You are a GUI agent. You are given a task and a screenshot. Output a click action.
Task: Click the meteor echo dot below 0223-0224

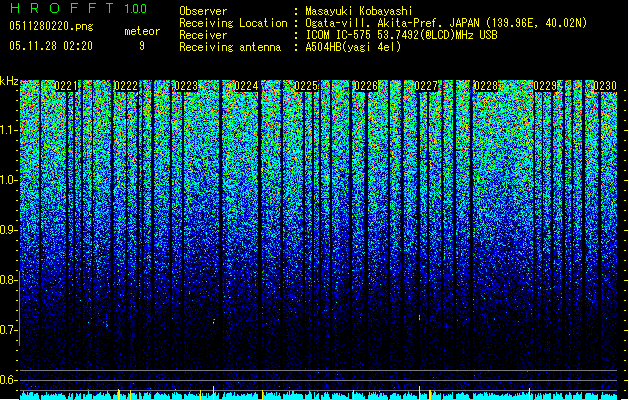pyautogui.click(x=214, y=321)
